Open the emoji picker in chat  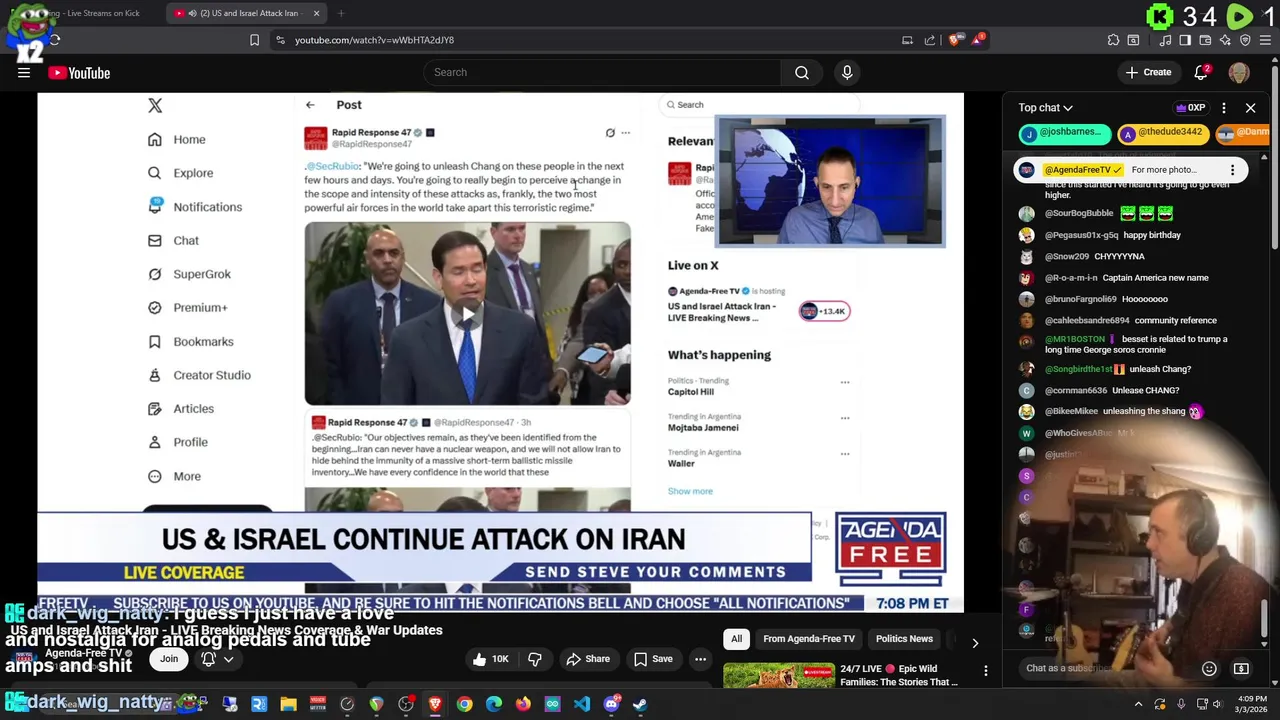(x=1209, y=668)
